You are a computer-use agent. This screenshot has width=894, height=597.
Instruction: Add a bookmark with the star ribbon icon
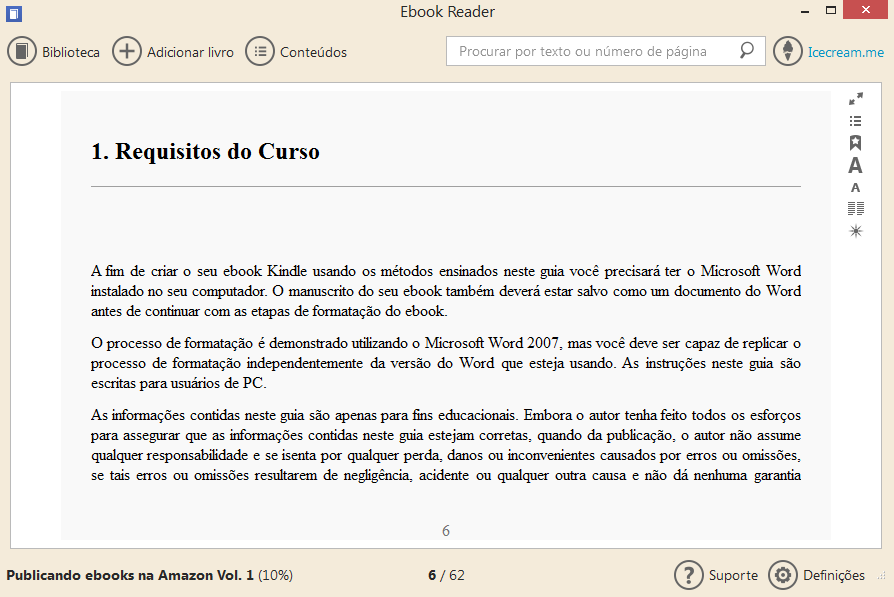coord(856,143)
